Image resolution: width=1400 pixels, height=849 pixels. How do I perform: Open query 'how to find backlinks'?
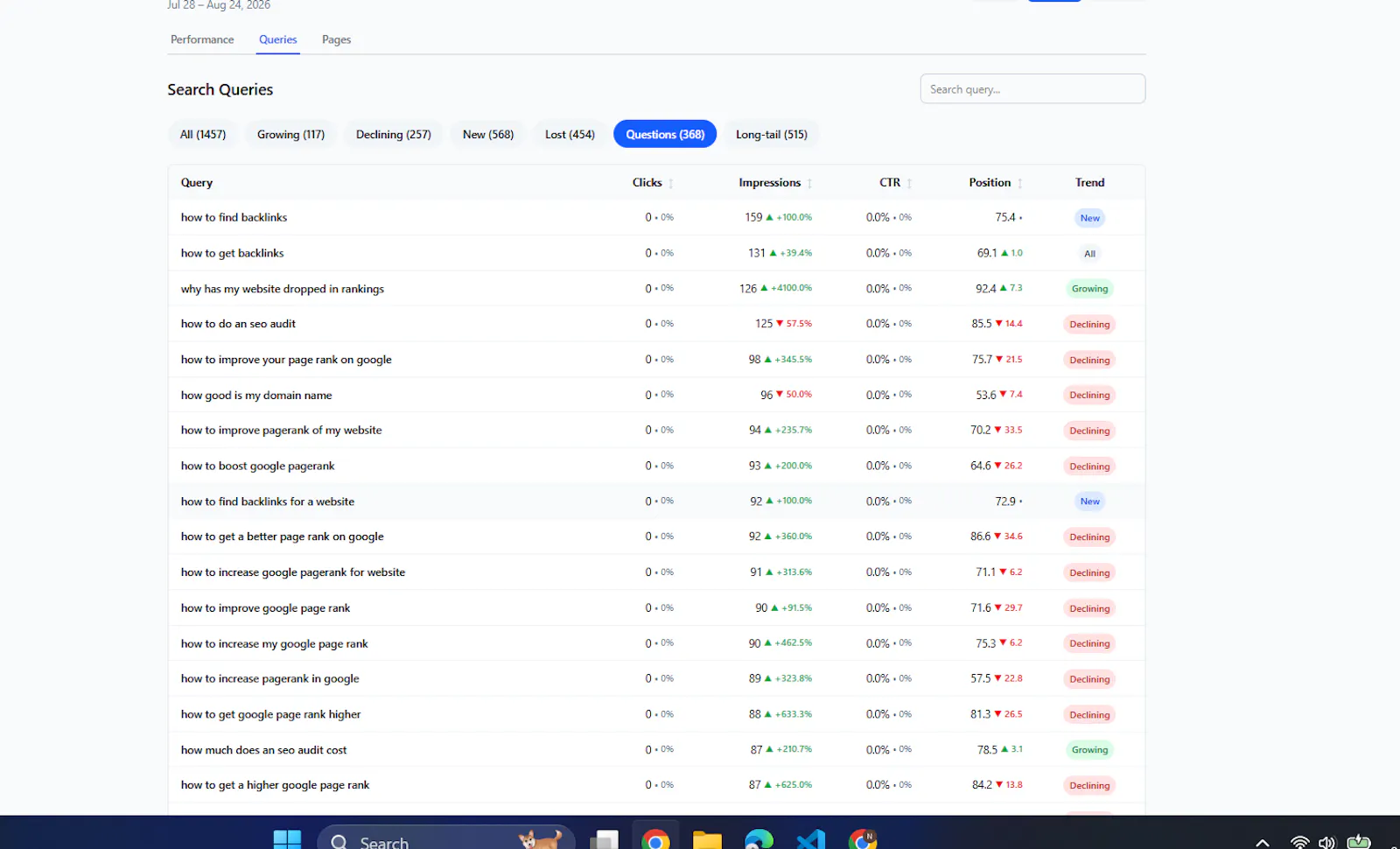click(x=234, y=217)
